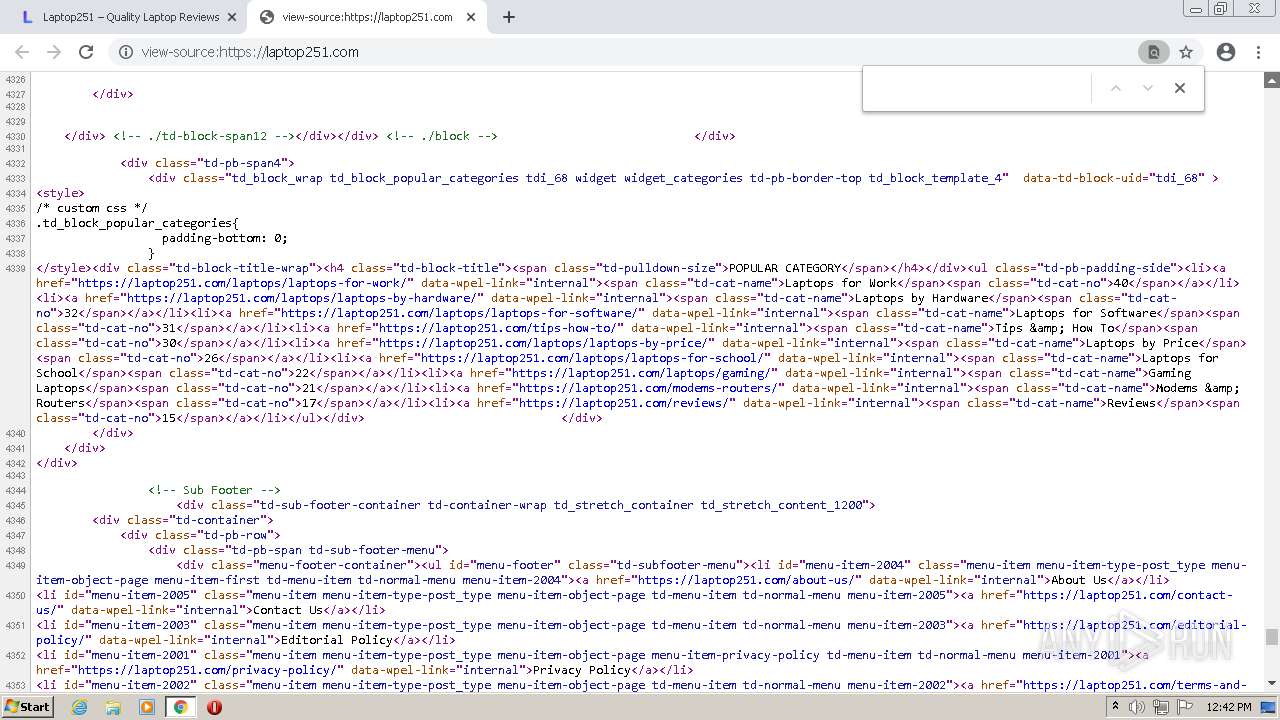Screen dimensions: 1280x720
Task: Show hidden system tray icons
Action: point(1115,707)
